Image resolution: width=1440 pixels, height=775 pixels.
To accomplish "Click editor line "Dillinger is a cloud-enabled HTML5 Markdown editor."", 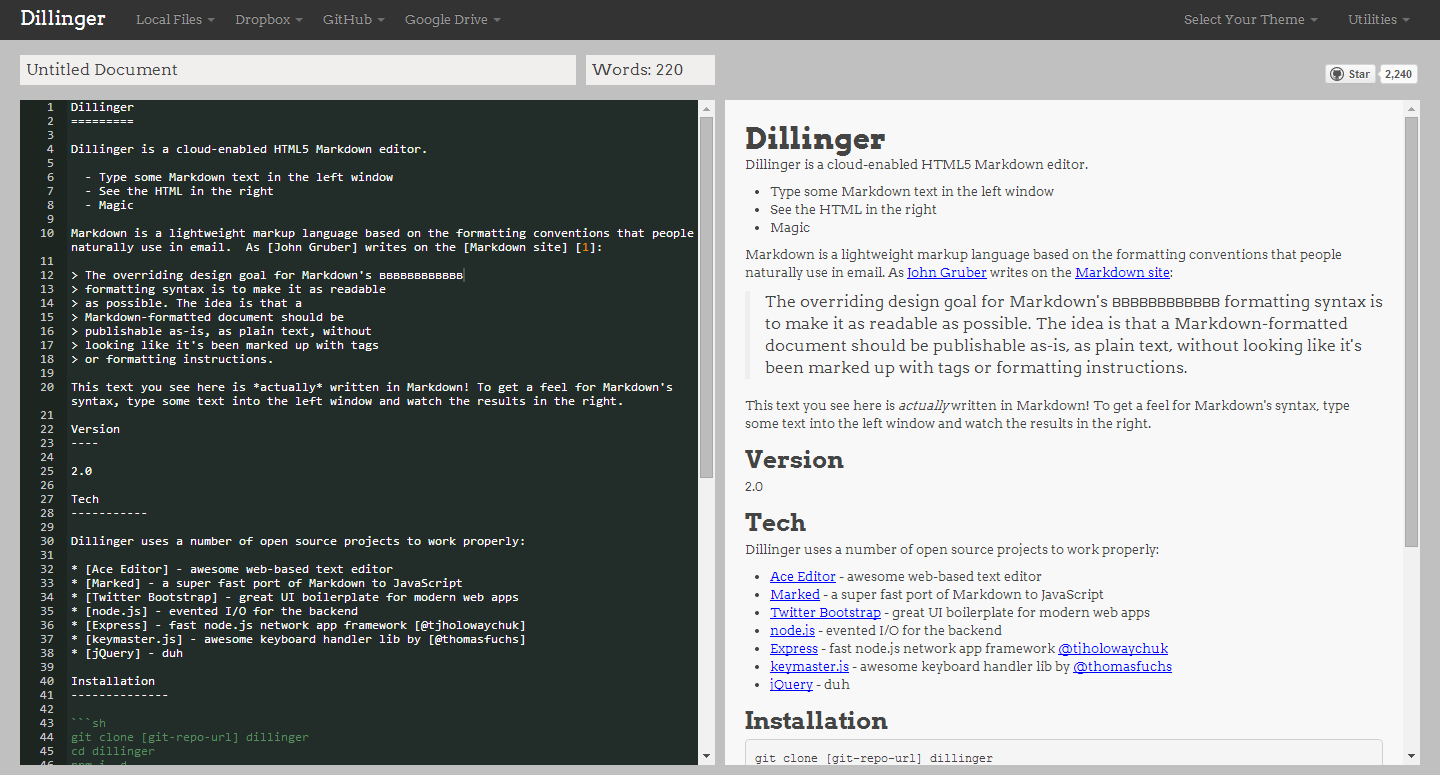I will (x=249, y=149).
